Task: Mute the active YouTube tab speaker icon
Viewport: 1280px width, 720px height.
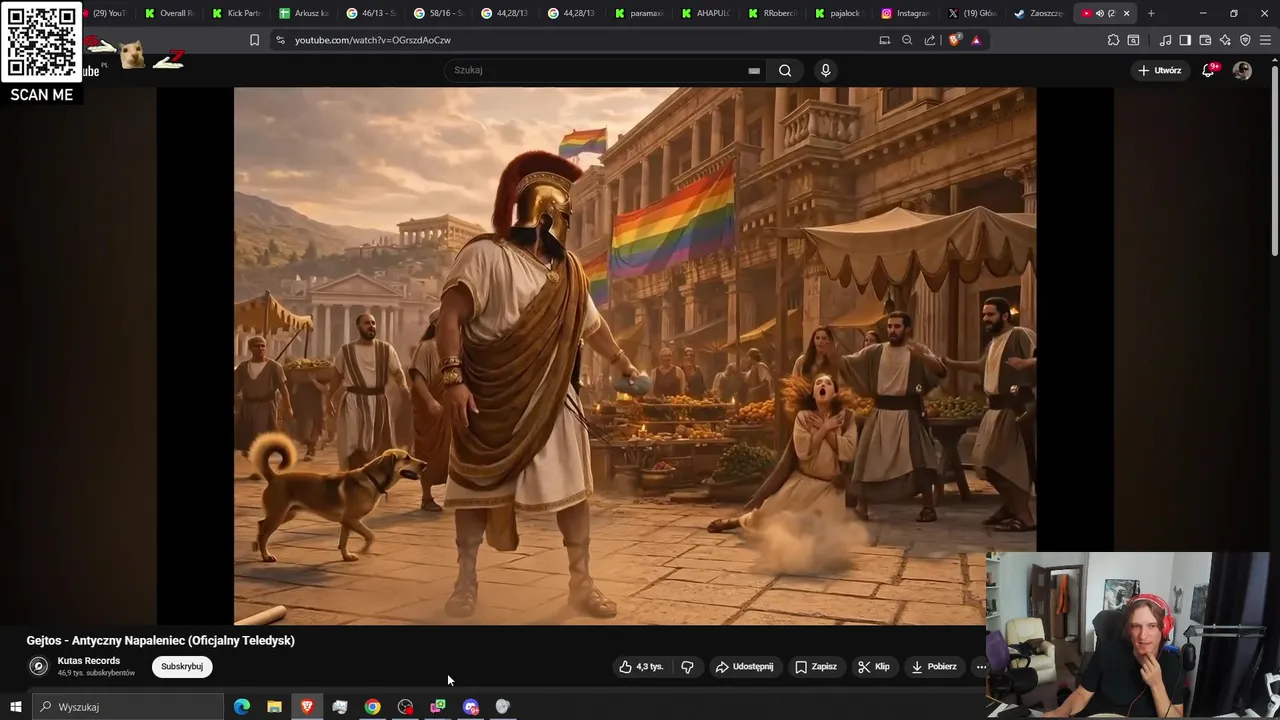Action: pyautogui.click(x=1099, y=13)
